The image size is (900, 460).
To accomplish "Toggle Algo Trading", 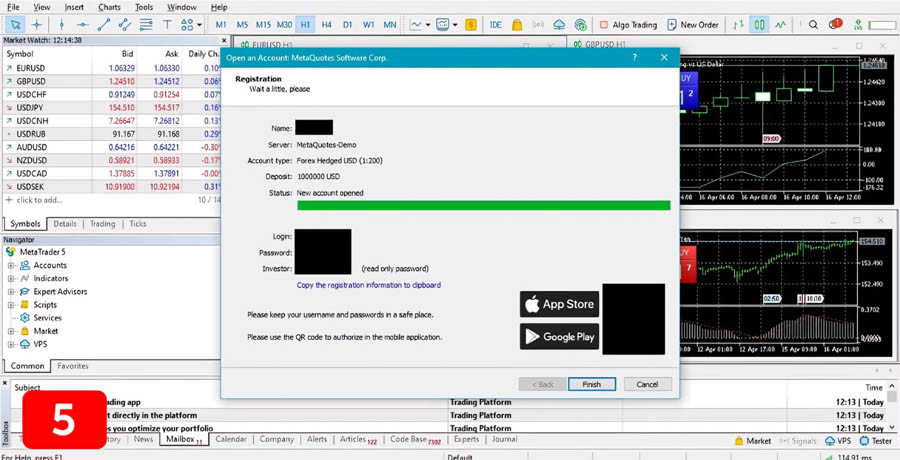I will point(629,25).
